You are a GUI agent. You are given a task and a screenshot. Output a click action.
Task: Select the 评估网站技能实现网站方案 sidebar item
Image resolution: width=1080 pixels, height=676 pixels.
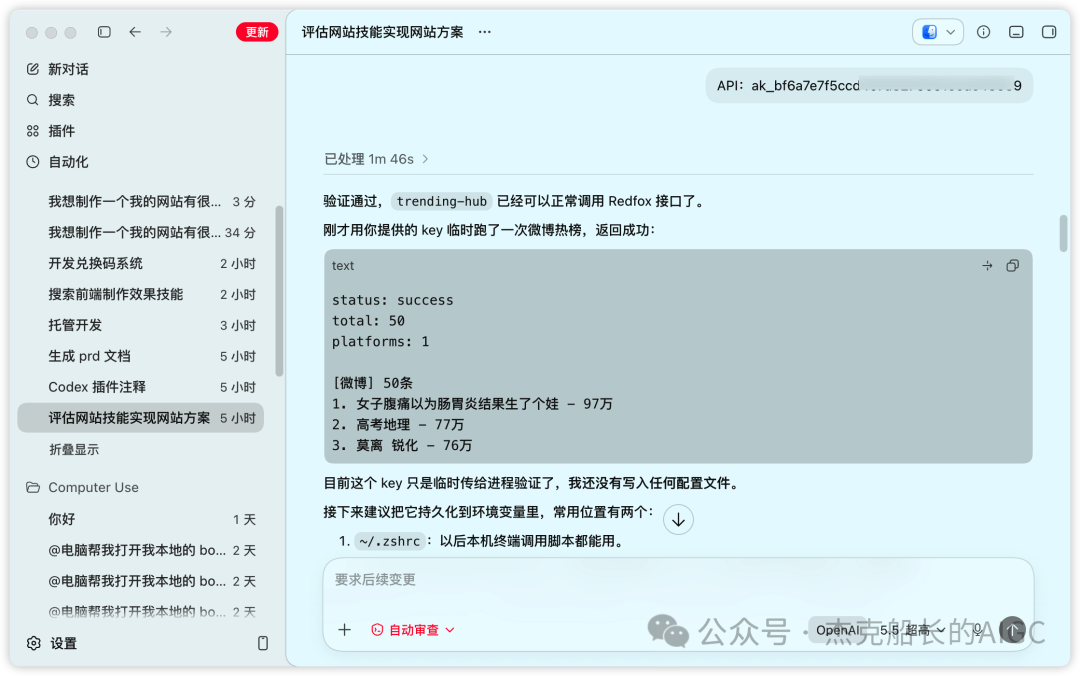[141, 418]
